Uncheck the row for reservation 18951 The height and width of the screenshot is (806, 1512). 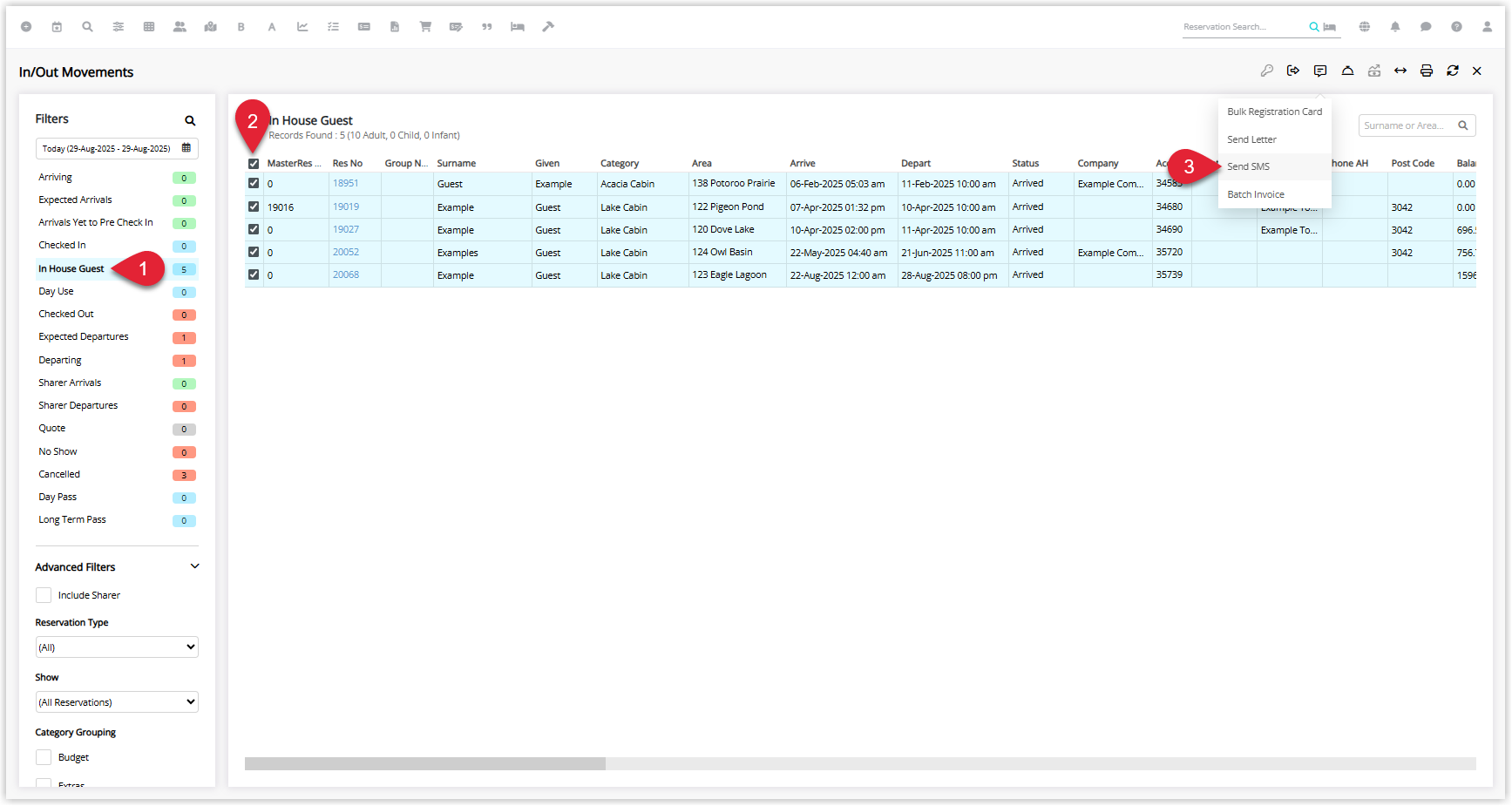click(254, 184)
